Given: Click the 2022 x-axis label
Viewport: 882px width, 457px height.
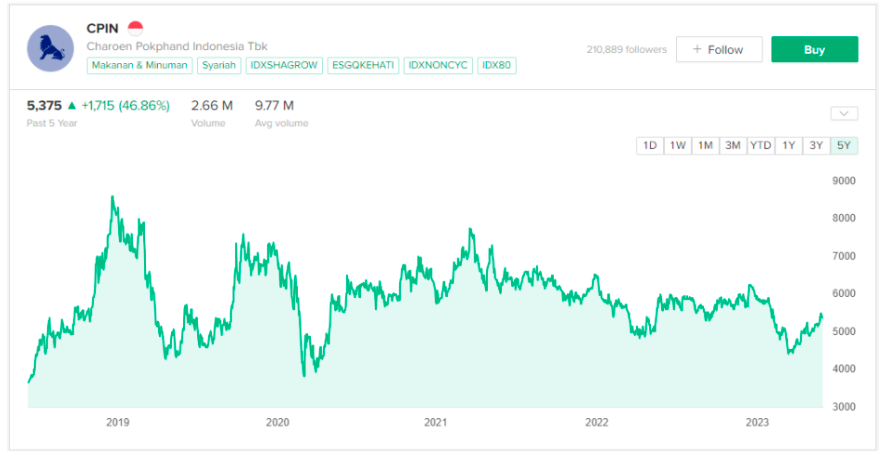Looking at the screenshot, I should point(596,423).
